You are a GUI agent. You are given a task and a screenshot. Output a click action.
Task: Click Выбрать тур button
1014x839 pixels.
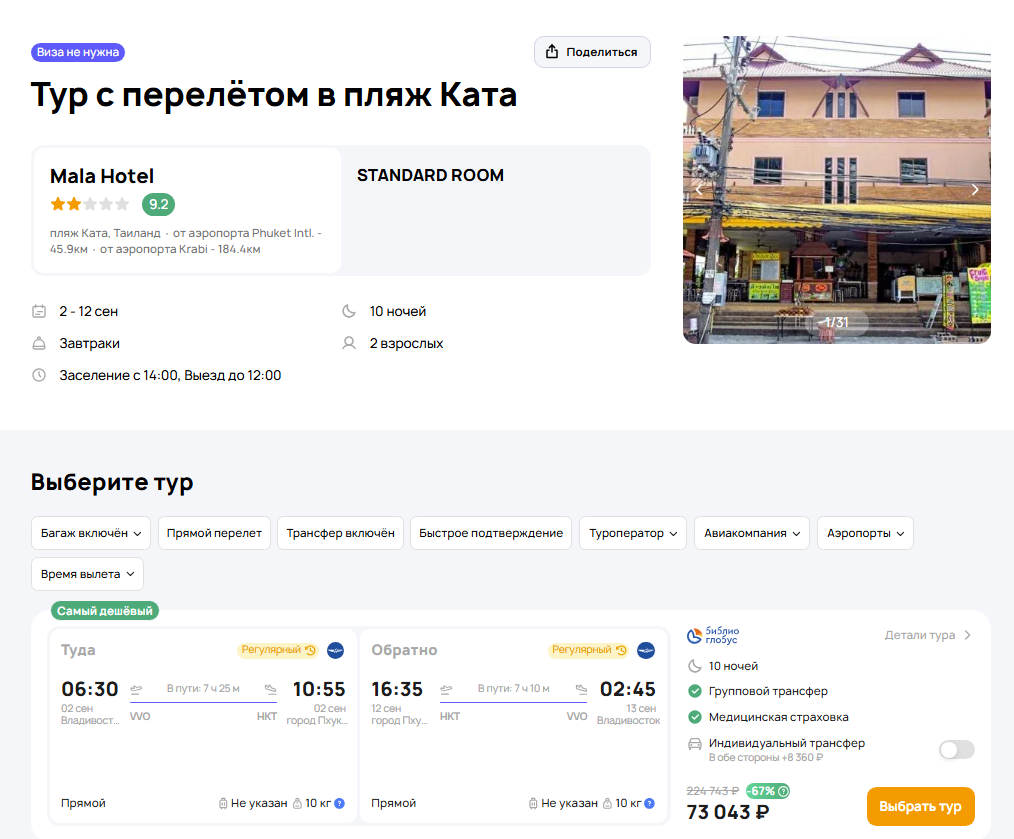(x=920, y=806)
